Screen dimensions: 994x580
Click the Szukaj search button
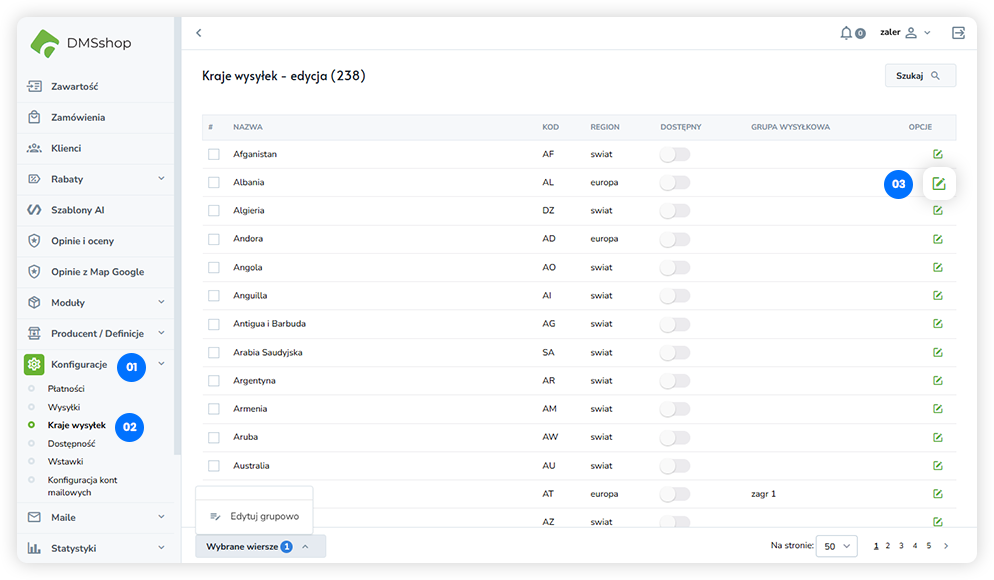pyautogui.click(x=920, y=75)
